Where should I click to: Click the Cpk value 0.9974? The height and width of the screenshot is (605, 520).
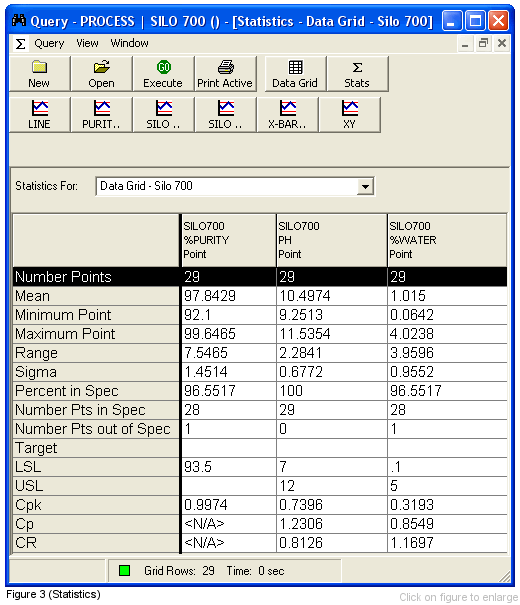229,505
